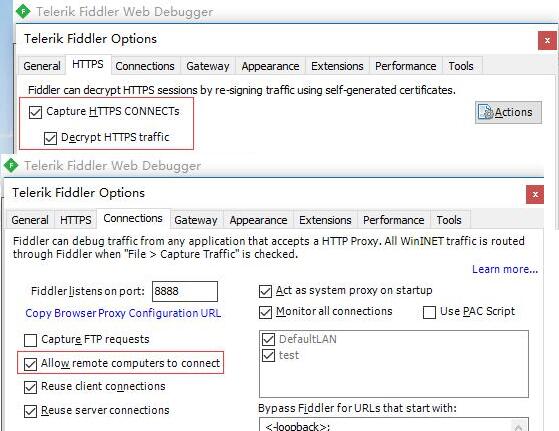Viewport: 559px width, 431px height.
Task: Uncheck the test connection entry
Action: 268,355
